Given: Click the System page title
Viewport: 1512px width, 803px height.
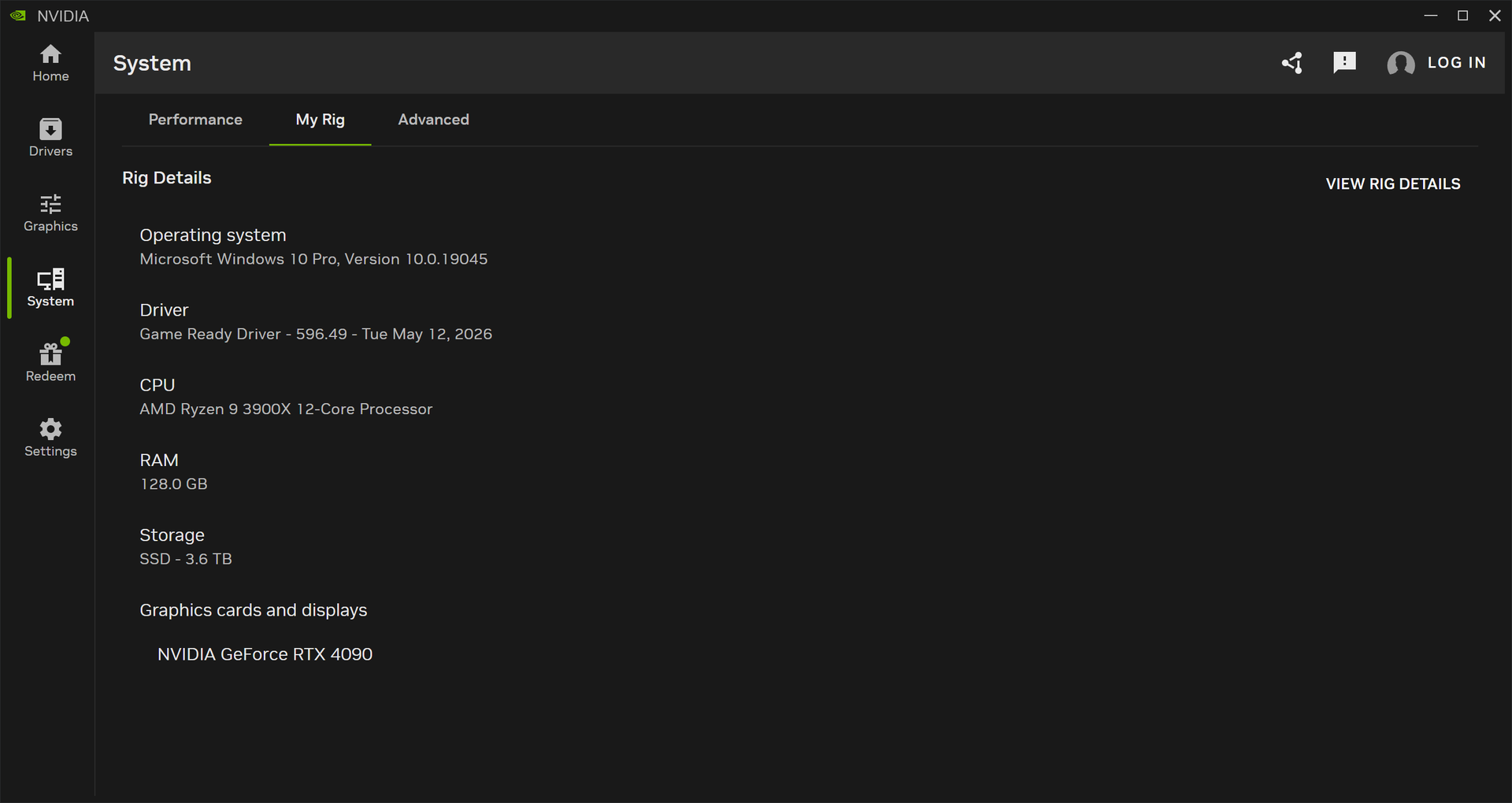Looking at the screenshot, I should tap(152, 63).
